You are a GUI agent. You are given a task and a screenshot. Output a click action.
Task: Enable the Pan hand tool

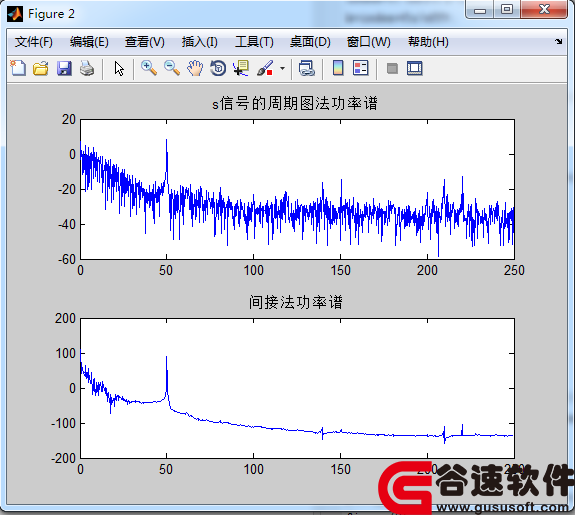[195, 68]
